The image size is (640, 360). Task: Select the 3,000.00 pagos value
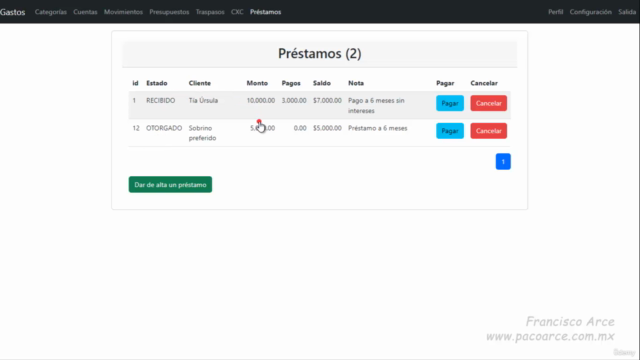[x=294, y=100]
